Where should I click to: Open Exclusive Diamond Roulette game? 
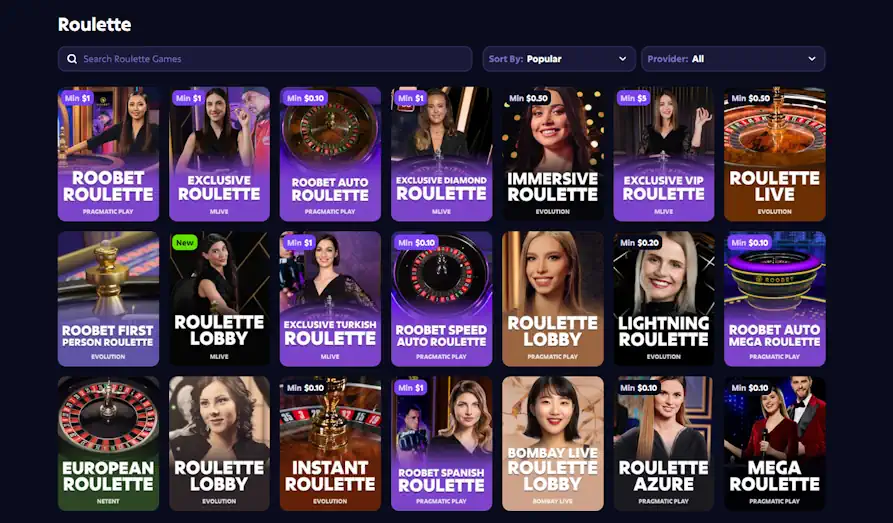[x=441, y=154]
